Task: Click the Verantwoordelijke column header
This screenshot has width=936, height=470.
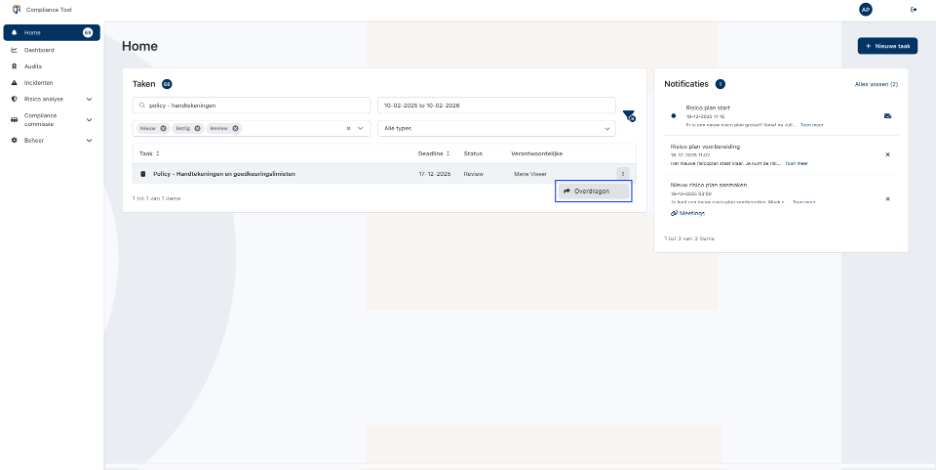Action: [x=537, y=153]
